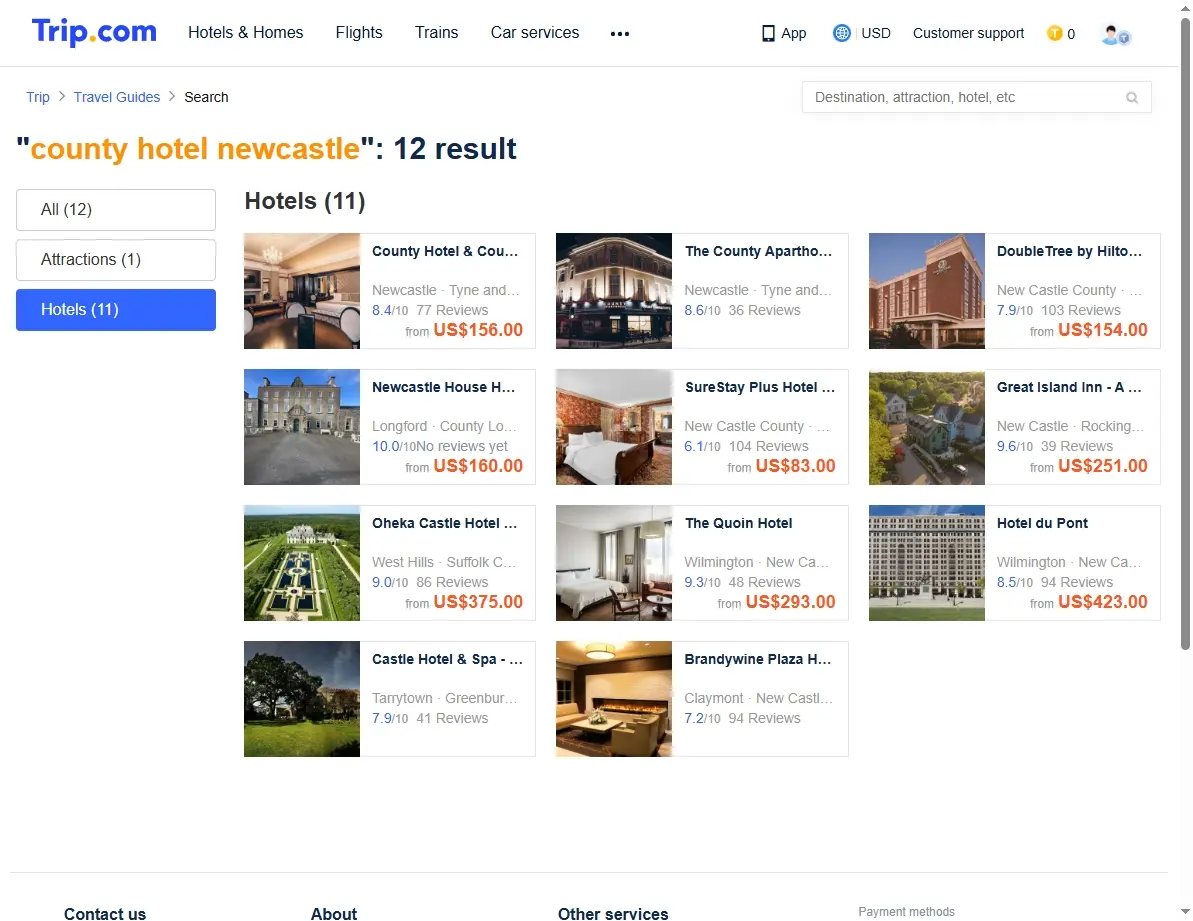Open the three-dots more menu
The image size is (1193, 921).
[619, 33]
